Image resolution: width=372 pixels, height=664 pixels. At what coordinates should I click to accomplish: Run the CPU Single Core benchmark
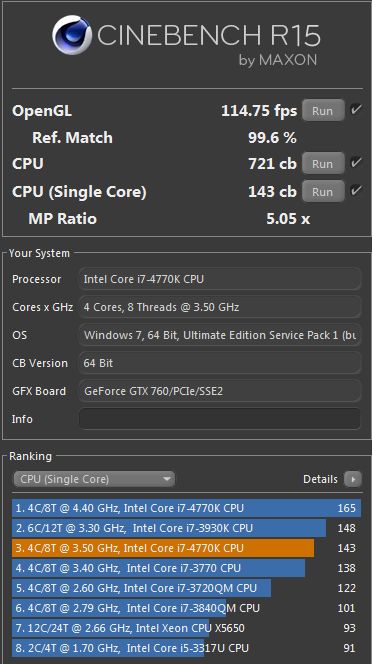tap(323, 191)
